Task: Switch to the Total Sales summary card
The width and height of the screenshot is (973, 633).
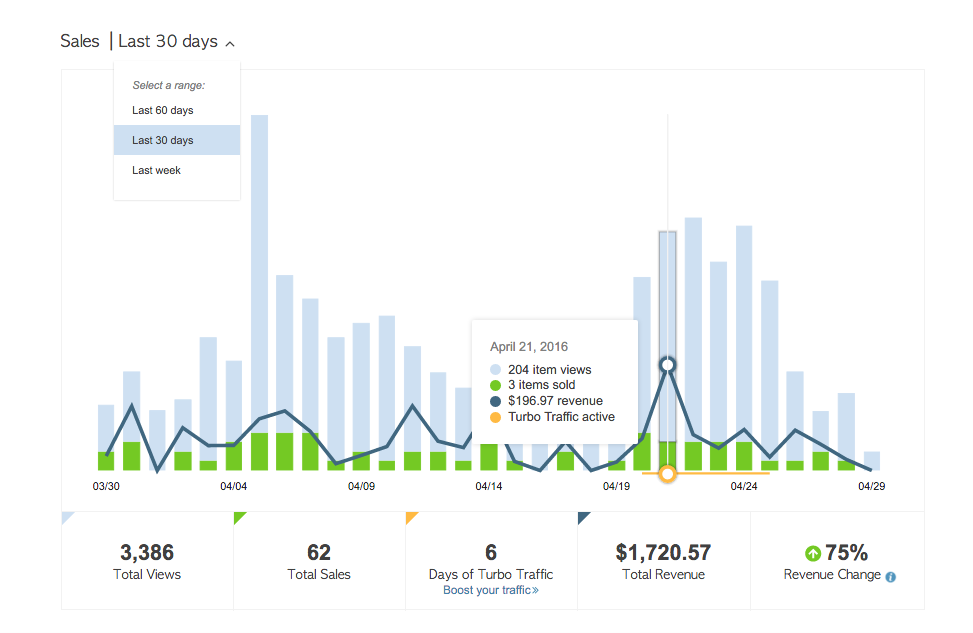Action: pos(319,558)
